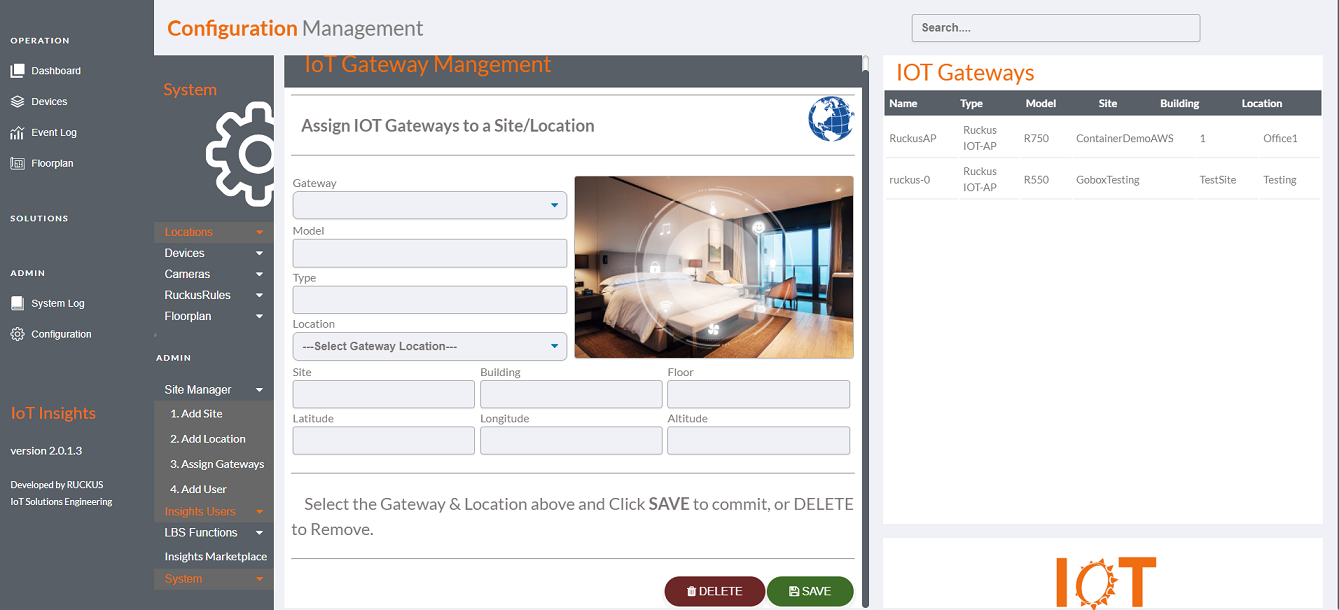
Task: Open Event Log page
Action: [x=54, y=133]
